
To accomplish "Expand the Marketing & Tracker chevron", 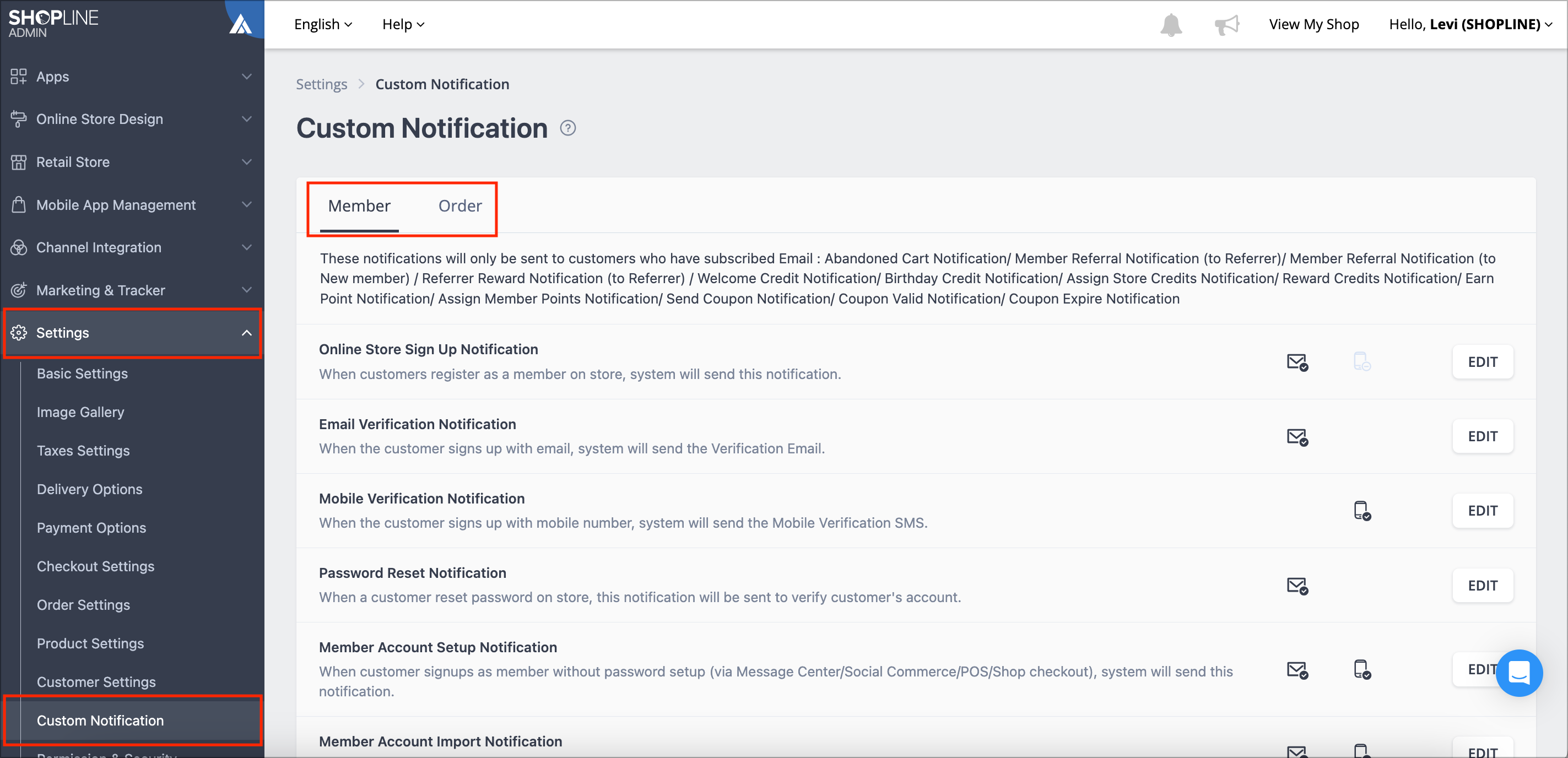I will click(x=246, y=290).
